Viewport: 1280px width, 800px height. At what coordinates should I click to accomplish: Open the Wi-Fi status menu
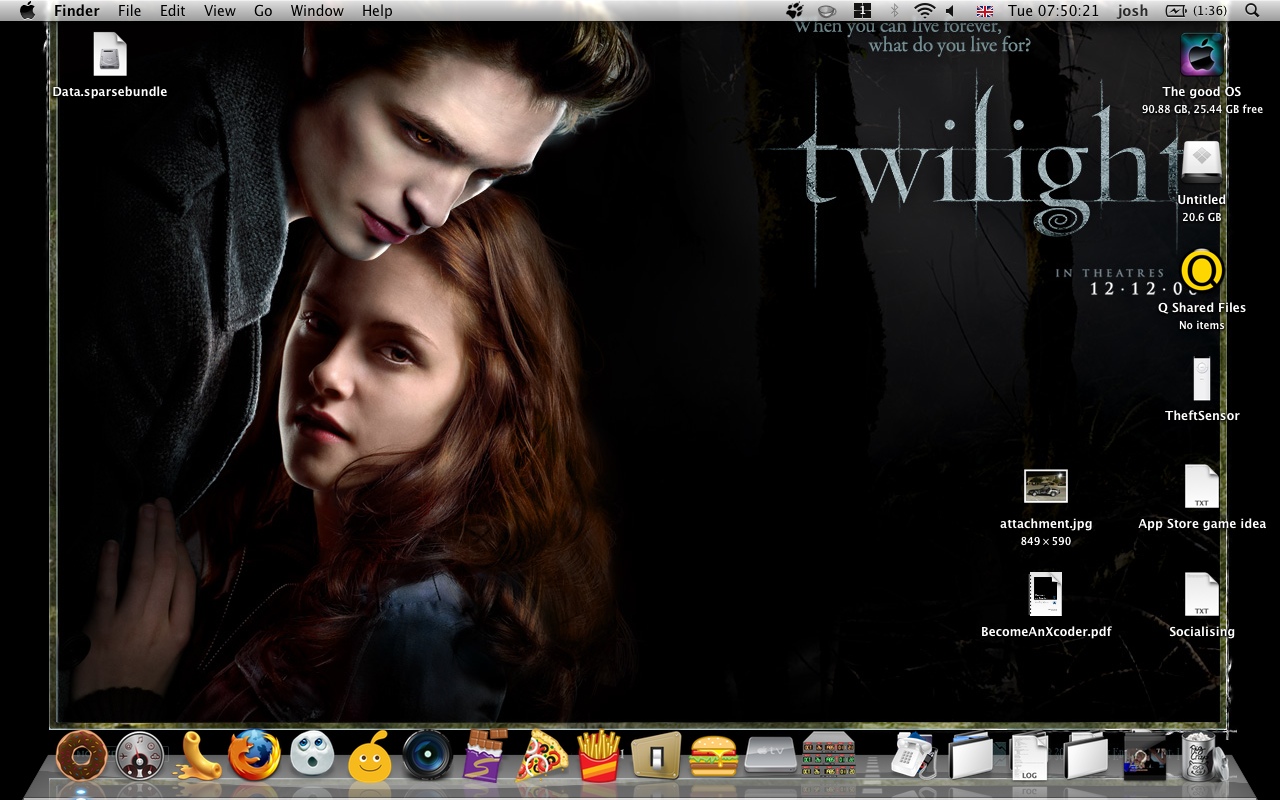coord(925,11)
